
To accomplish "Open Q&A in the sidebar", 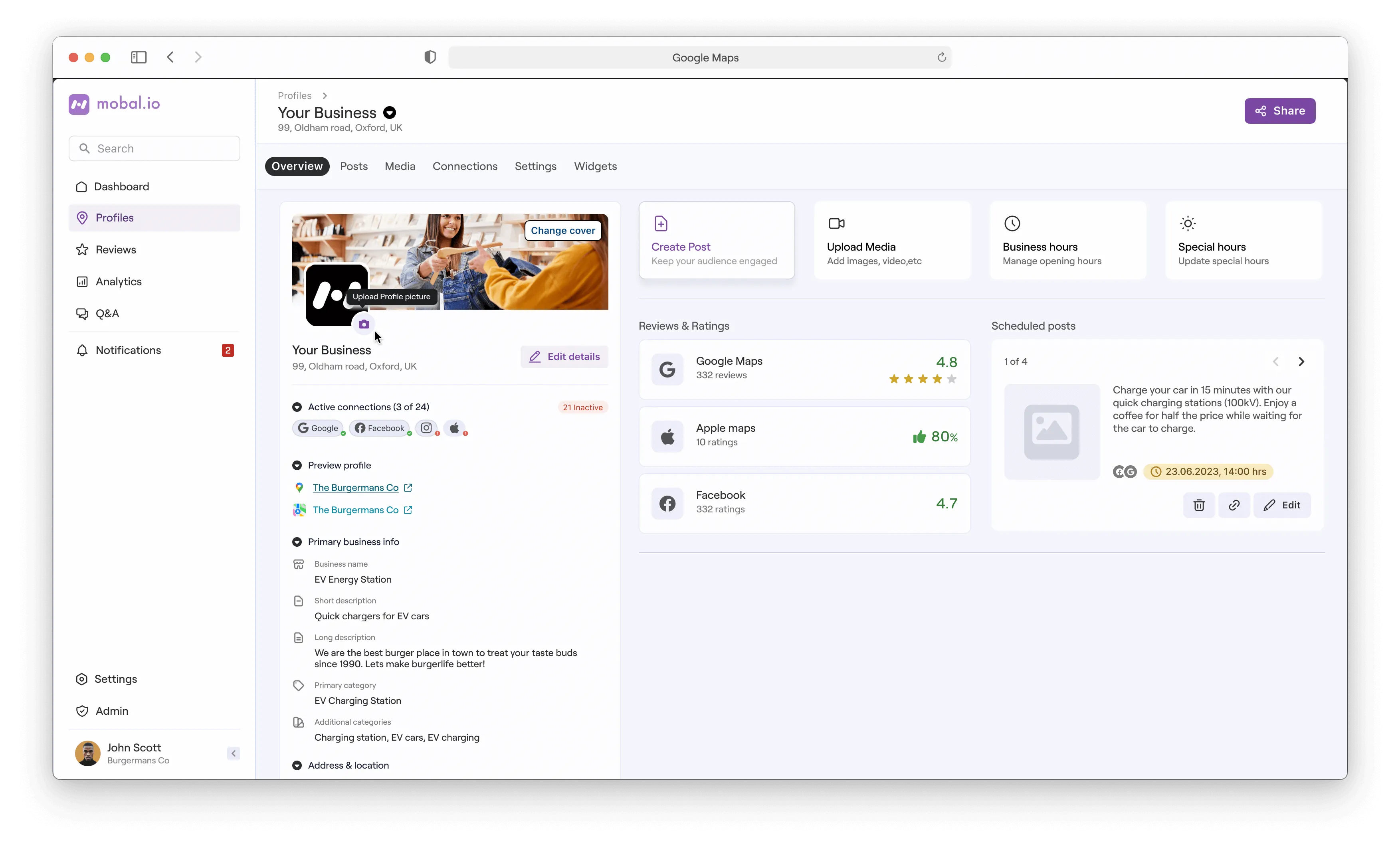I will 107,314.
